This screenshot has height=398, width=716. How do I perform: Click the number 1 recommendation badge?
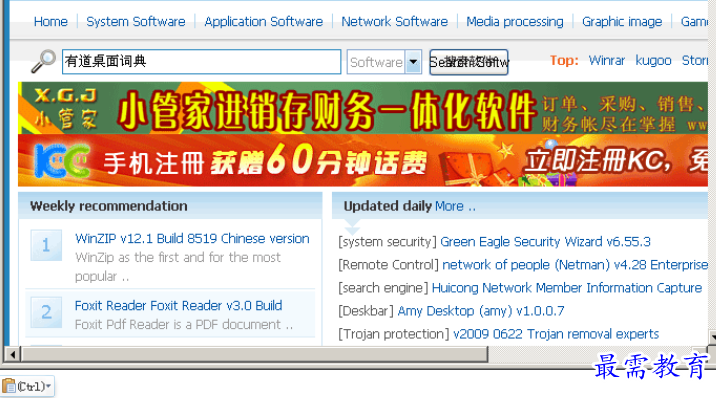46,245
